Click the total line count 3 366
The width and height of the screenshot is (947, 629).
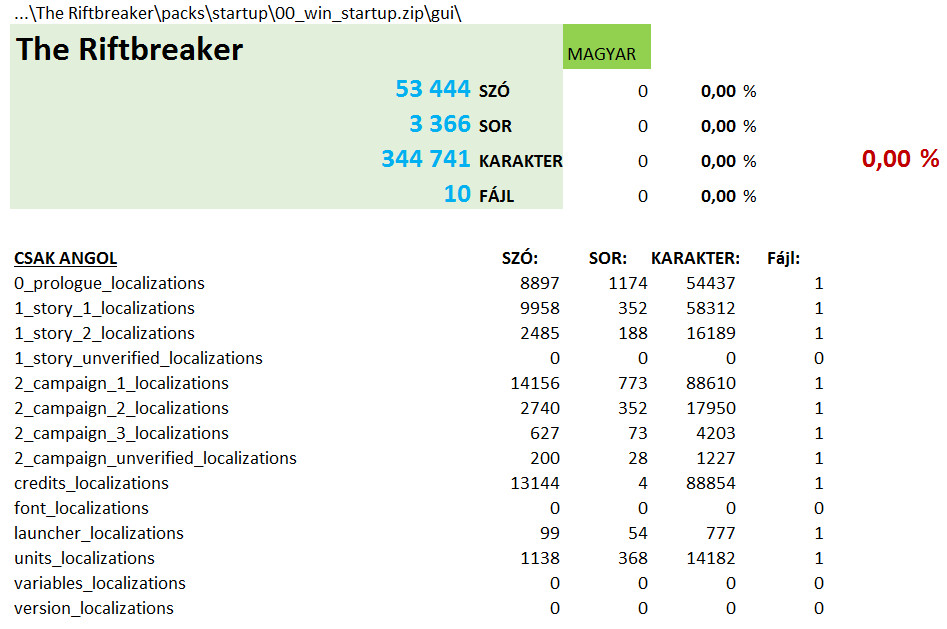[440, 124]
